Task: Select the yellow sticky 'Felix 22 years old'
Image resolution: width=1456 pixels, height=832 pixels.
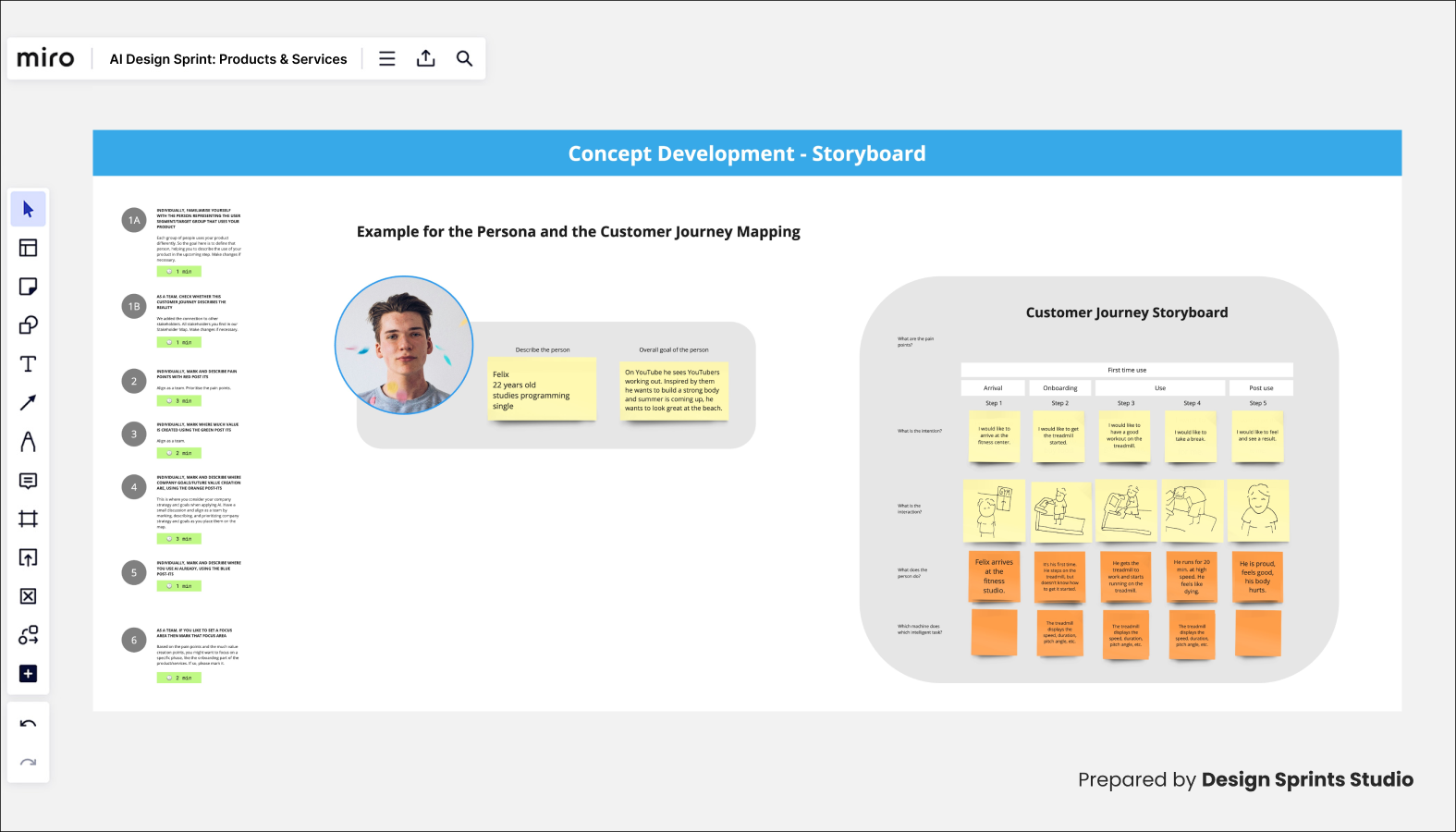Action: pyautogui.click(x=543, y=389)
